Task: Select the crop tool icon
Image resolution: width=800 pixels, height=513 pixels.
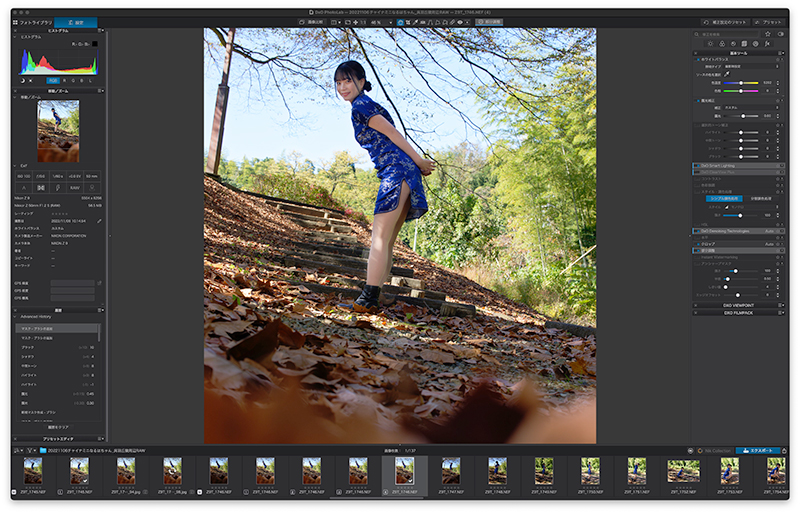Action: pos(408,22)
